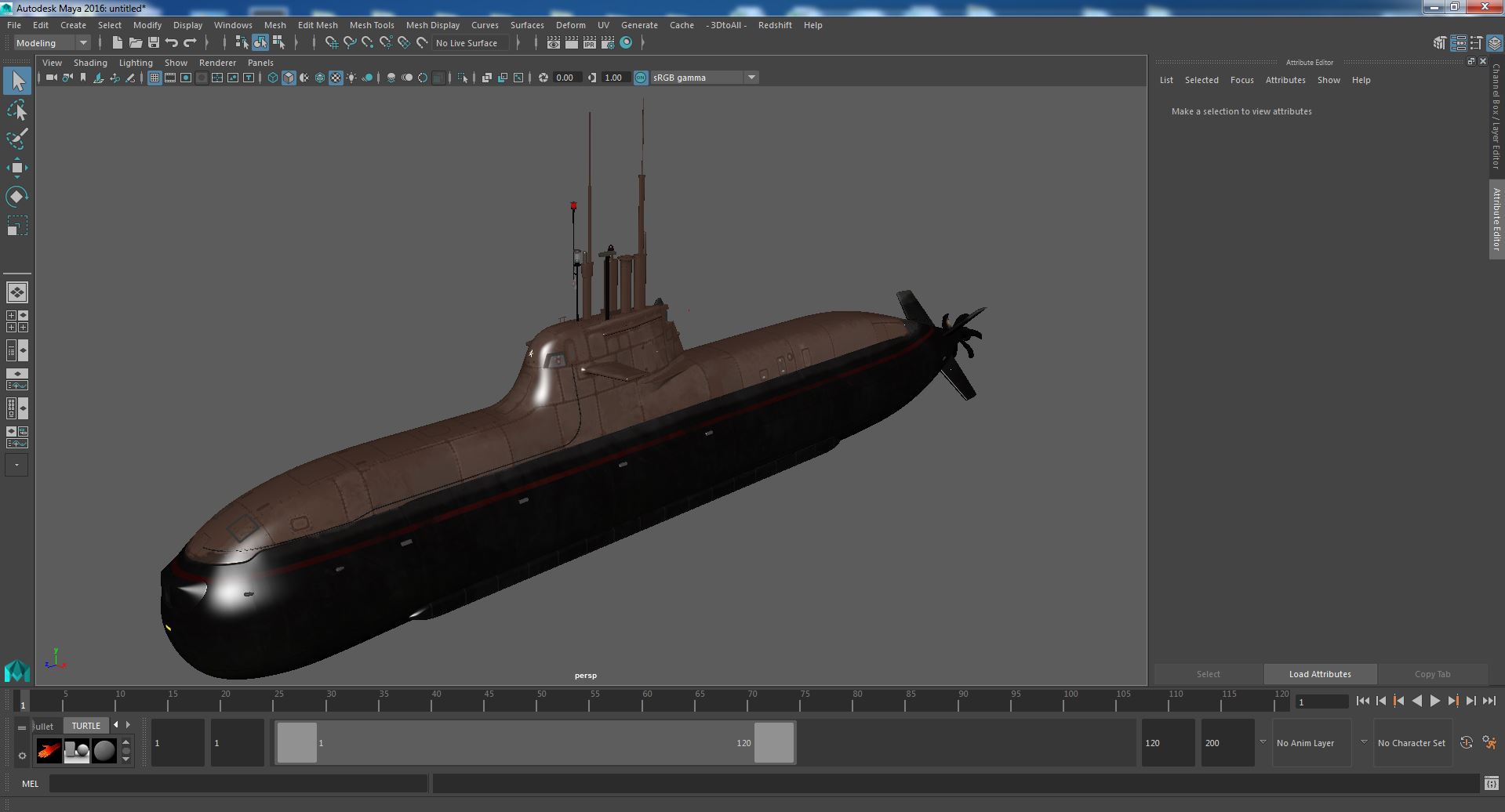Play animation forwards

point(1434,701)
